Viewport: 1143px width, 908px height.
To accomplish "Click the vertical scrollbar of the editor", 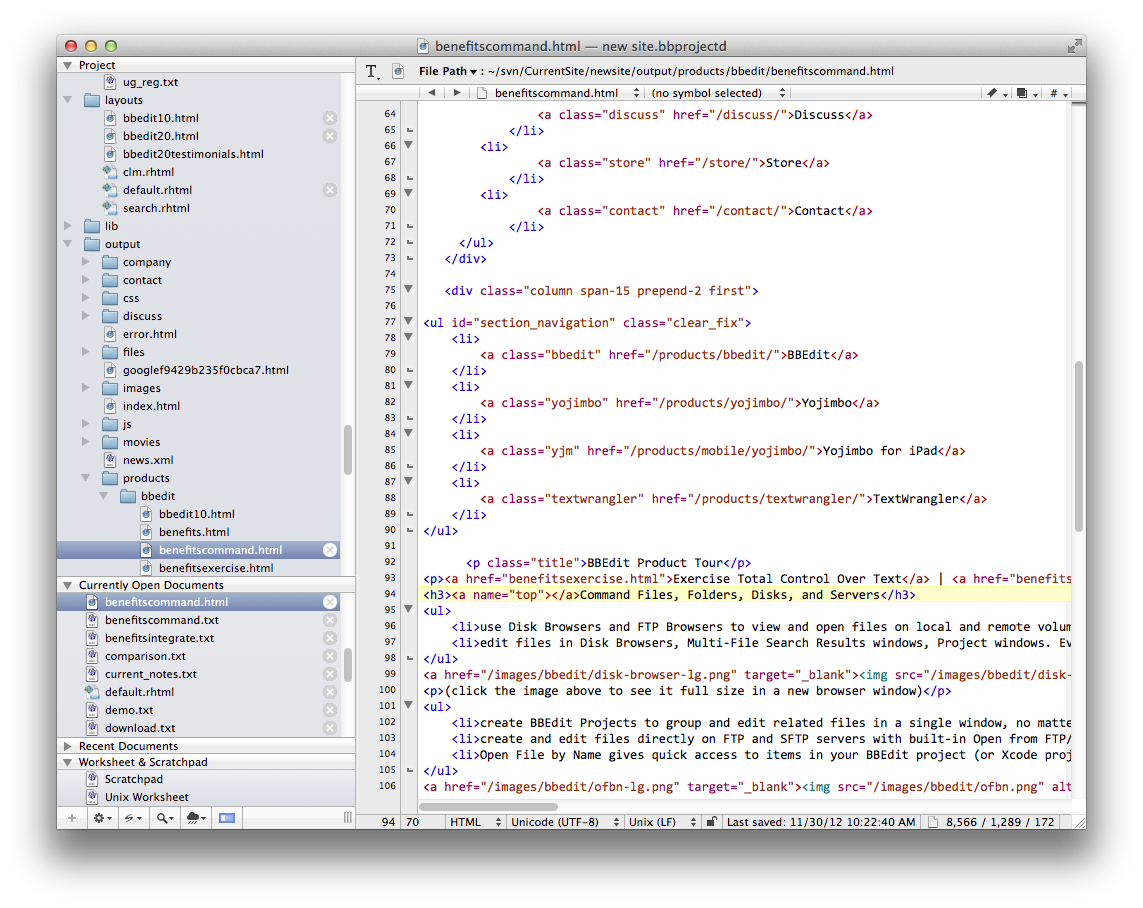I will point(1078,446).
